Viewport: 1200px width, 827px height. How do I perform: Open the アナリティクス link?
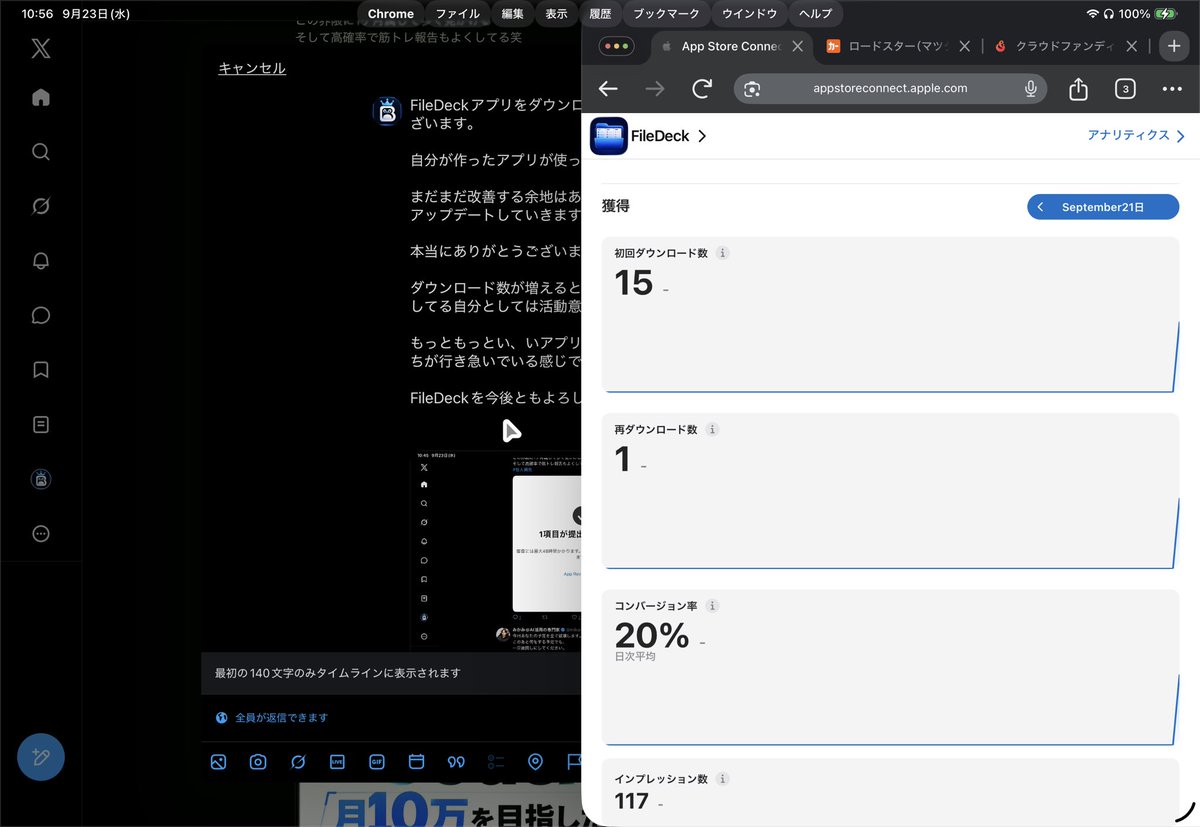click(1136, 135)
